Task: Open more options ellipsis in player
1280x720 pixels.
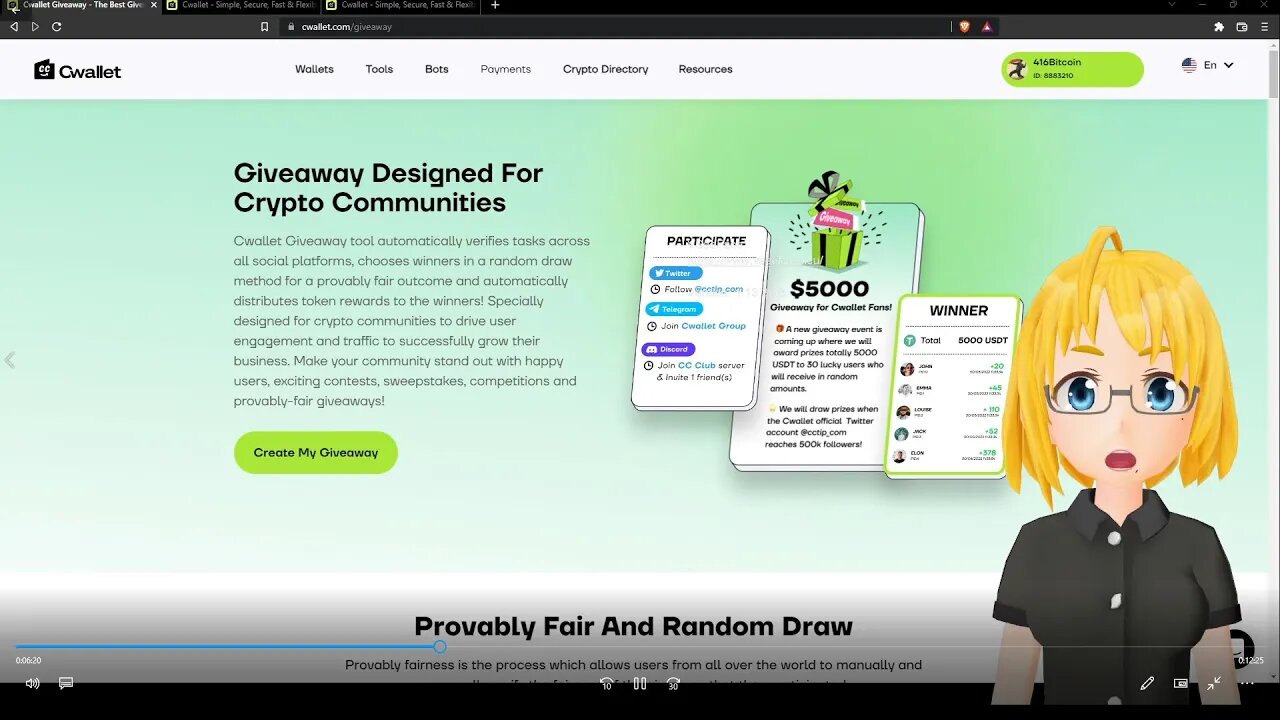Action: [x=1247, y=683]
